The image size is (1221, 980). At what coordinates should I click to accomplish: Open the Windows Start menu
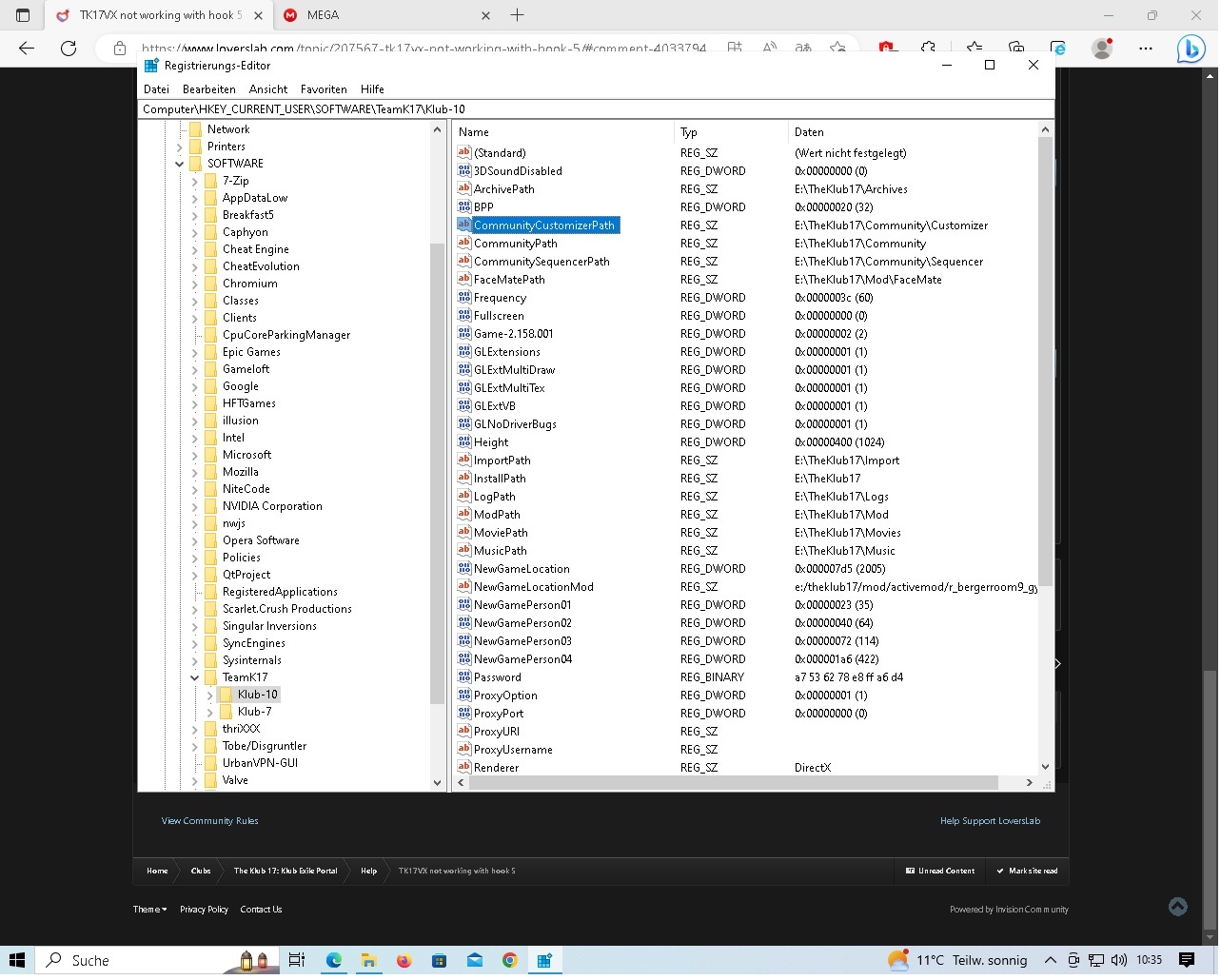(16, 960)
